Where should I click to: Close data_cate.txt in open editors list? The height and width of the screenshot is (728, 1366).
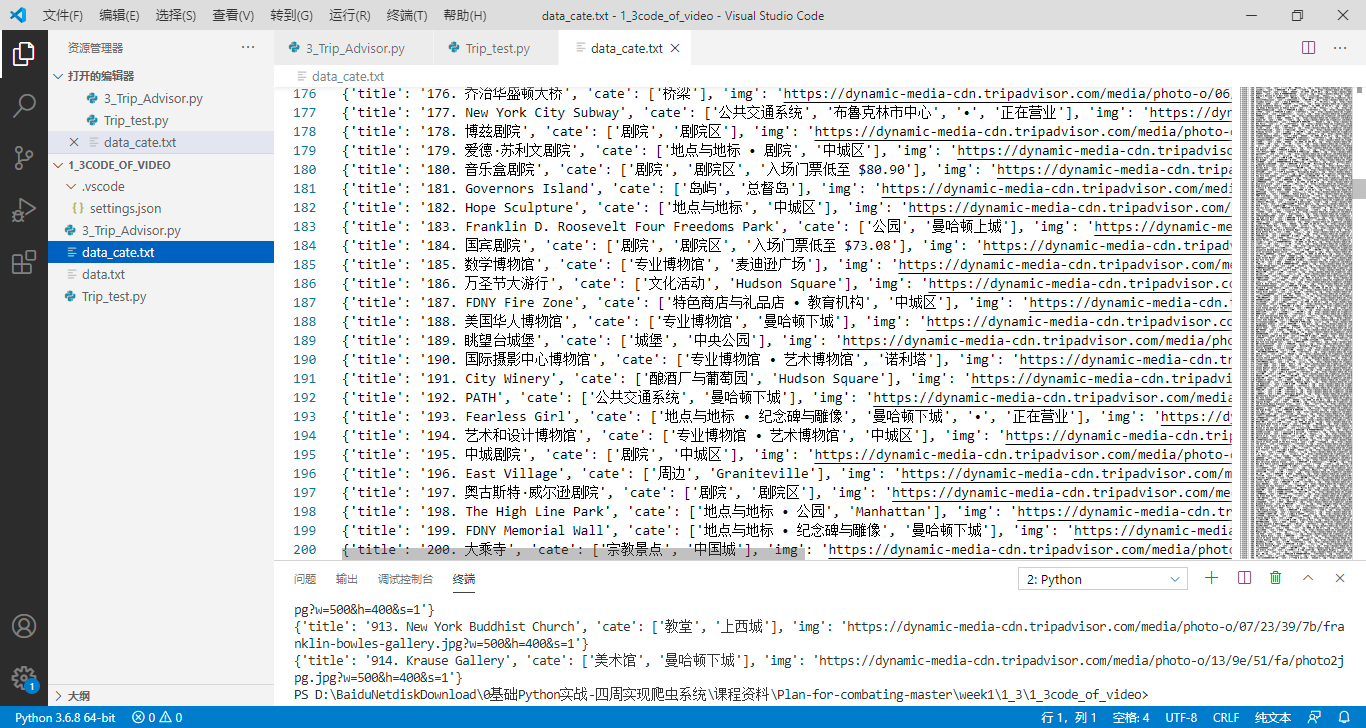pyautogui.click(x=75, y=143)
